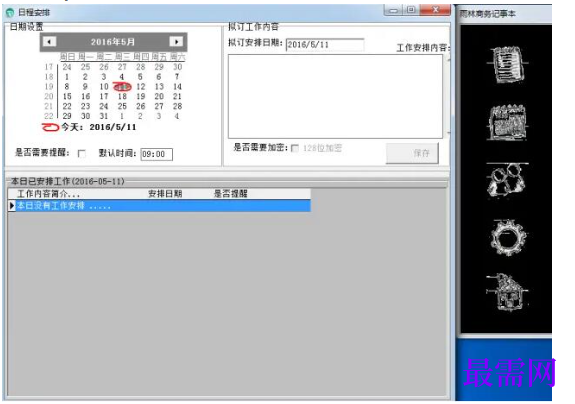Select May 10 in calendar
575x404 pixels.
pyautogui.click(x=104, y=87)
